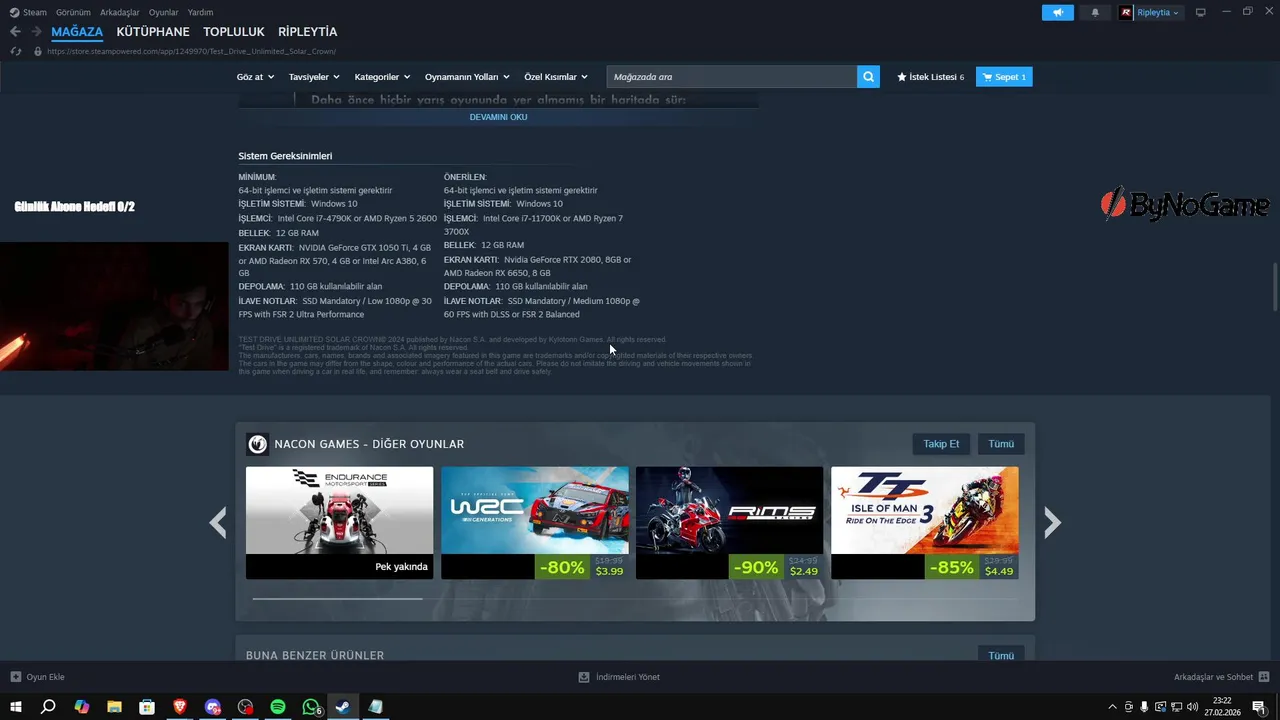Open File Explorer from taskbar
Image resolution: width=1280 pixels, height=720 pixels.
[114, 706]
